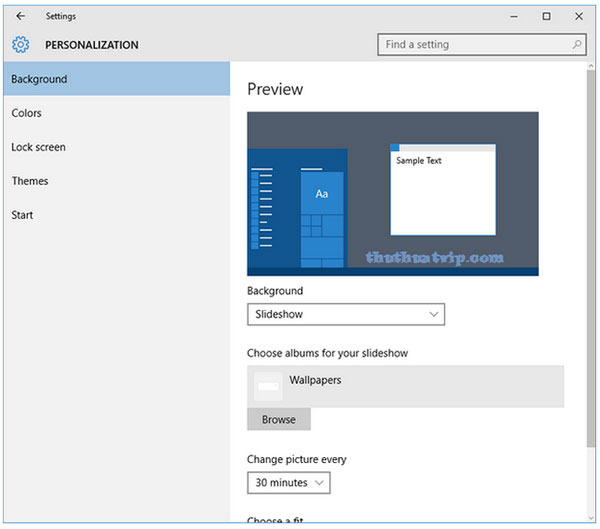Click the Personalization gear icon

[x=21, y=45]
